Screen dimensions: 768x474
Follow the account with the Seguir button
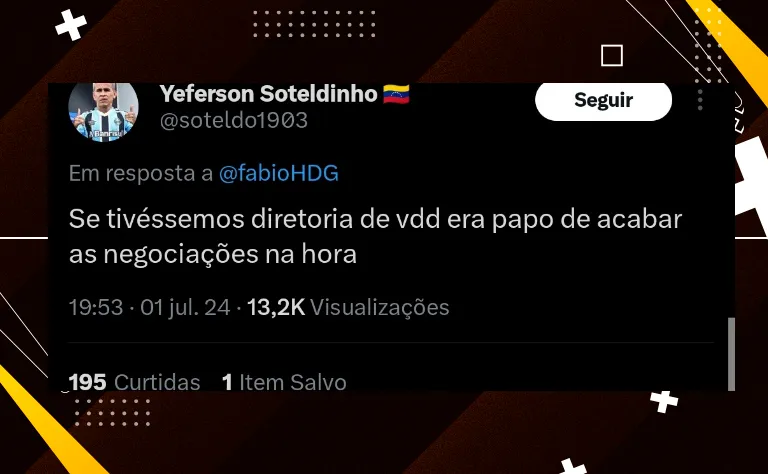point(603,101)
